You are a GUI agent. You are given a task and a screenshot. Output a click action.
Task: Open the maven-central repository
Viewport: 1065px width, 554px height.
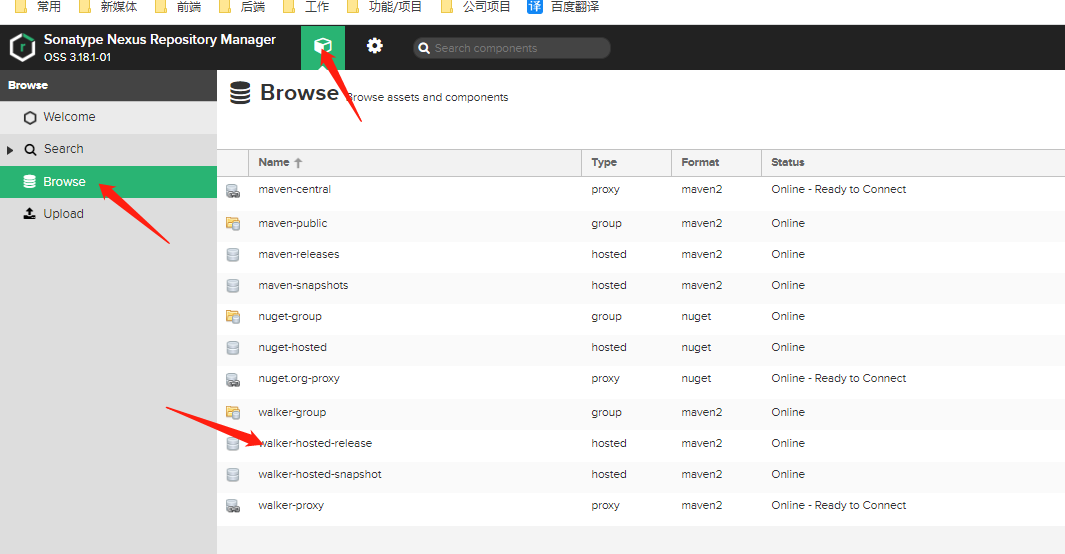pyautogui.click(x=294, y=189)
